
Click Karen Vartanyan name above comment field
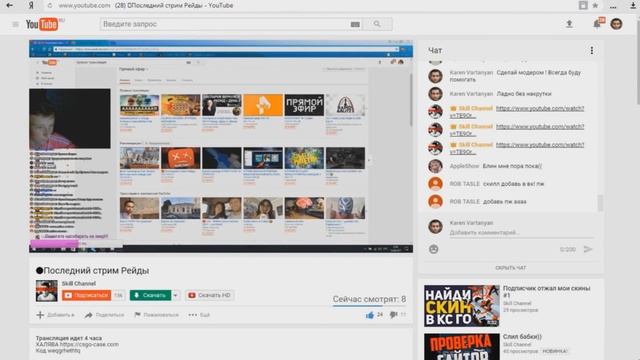click(x=471, y=223)
